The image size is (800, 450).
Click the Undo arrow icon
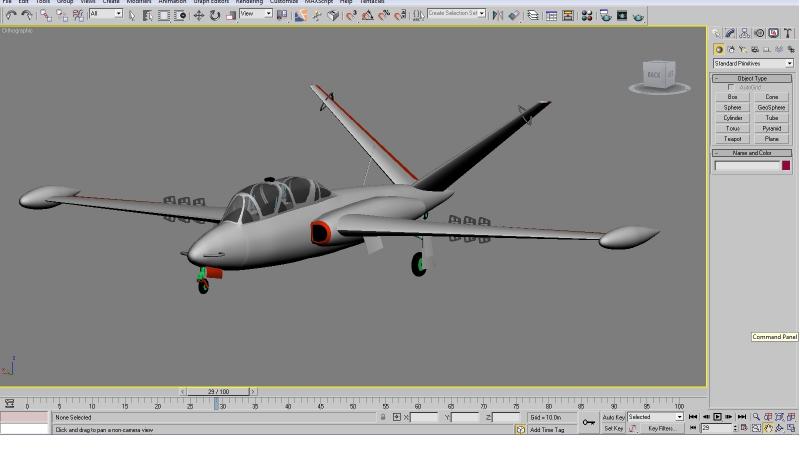11,16
